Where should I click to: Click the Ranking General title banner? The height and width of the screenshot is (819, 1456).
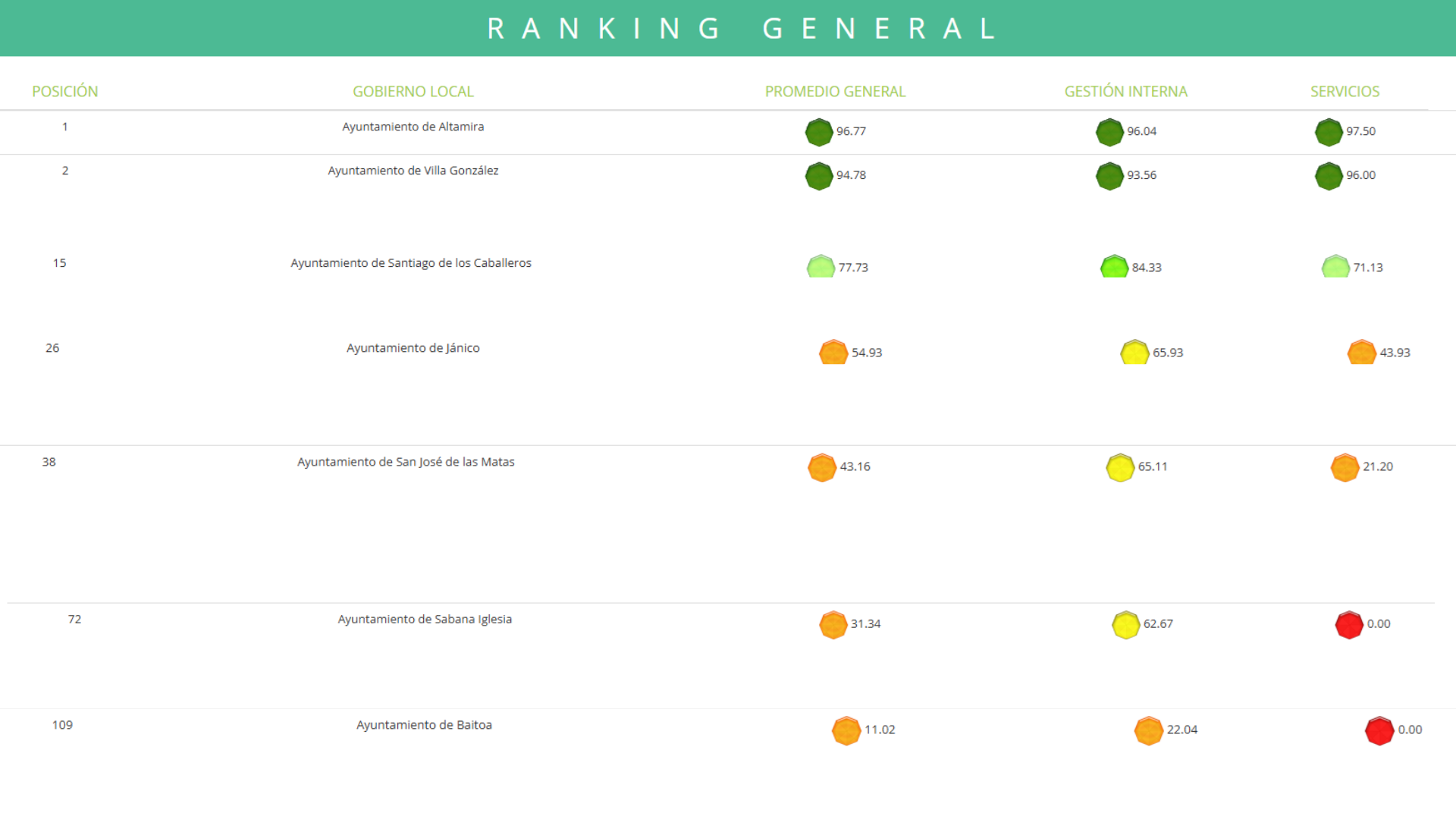742,29
